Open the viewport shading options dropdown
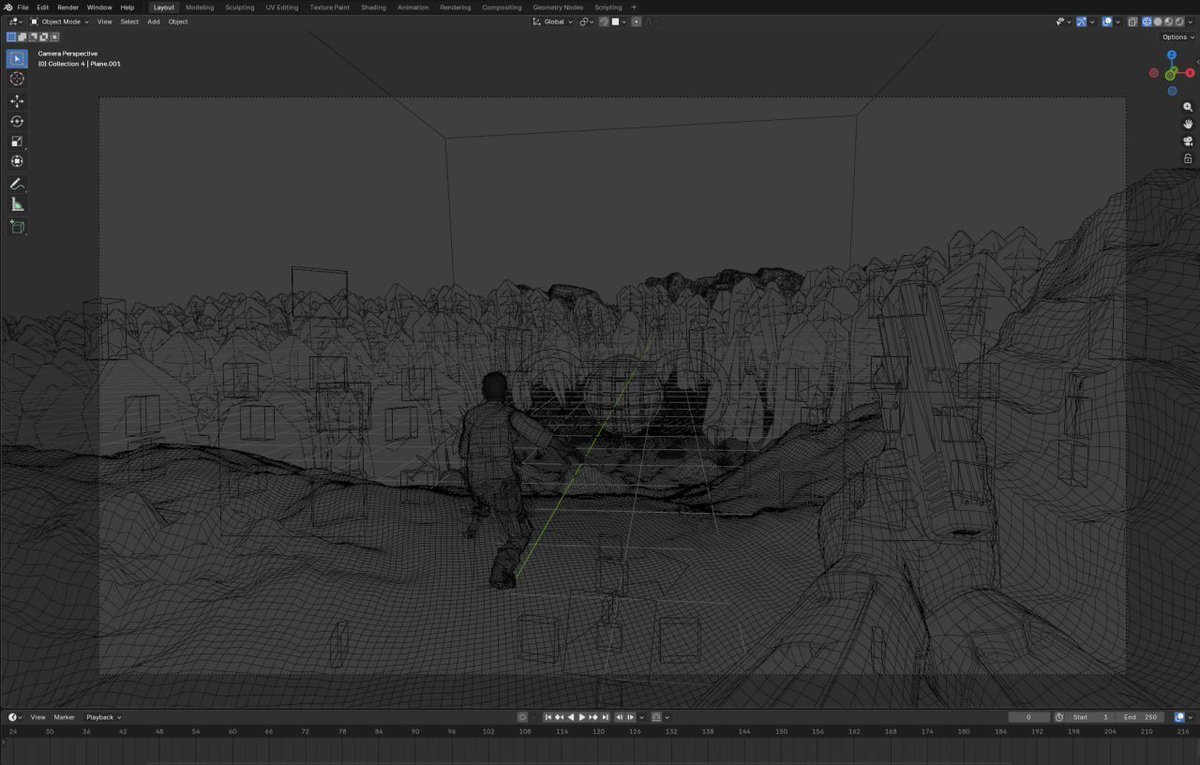Image resolution: width=1200 pixels, height=765 pixels. 1191,22
